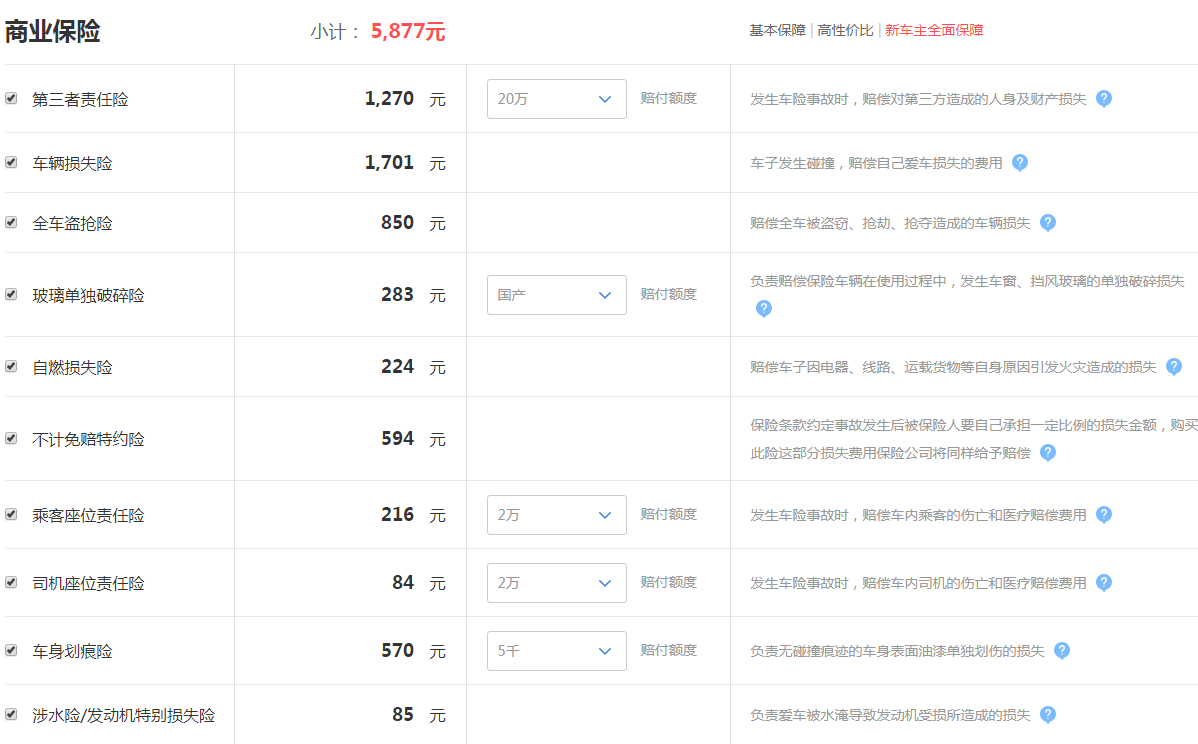Uncheck the 不计免赔特约险 checkbox
Screen dimensions: 1198x744
click(11, 438)
